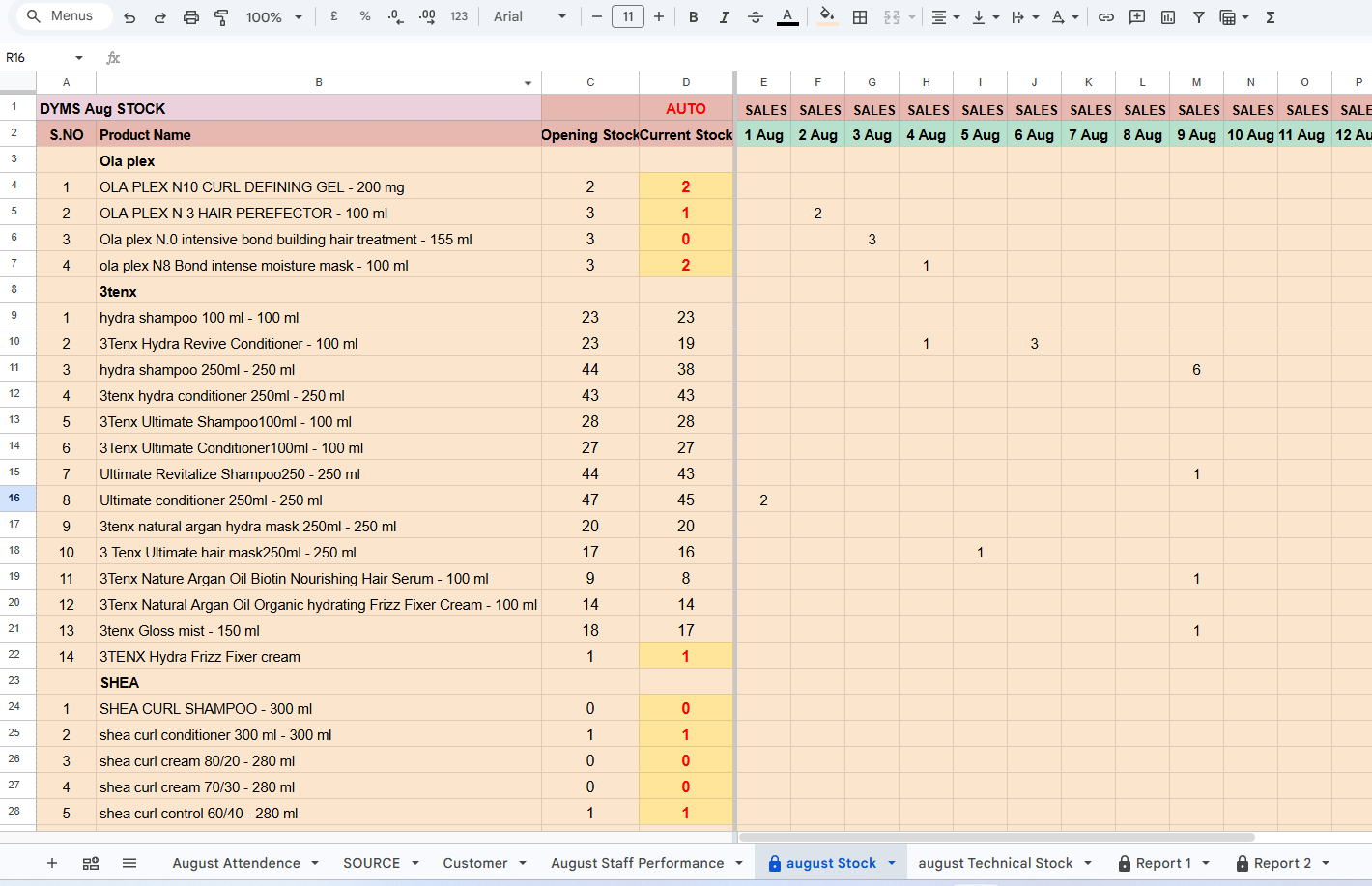The width and height of the screenshot is (1372, 886).
Task: Switch to Report 1 tab
Action: (x=1163, y=863)
